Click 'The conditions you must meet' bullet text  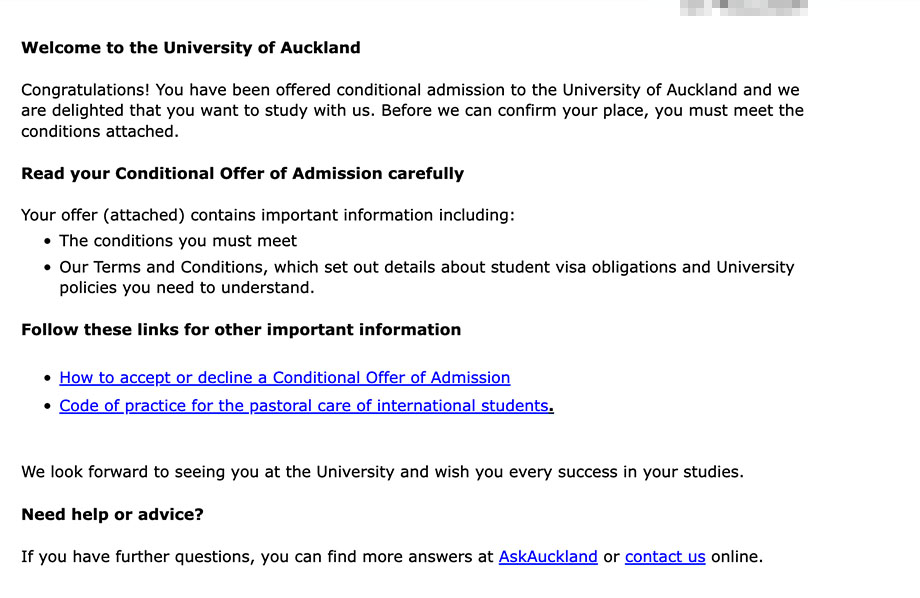point(178,241)
